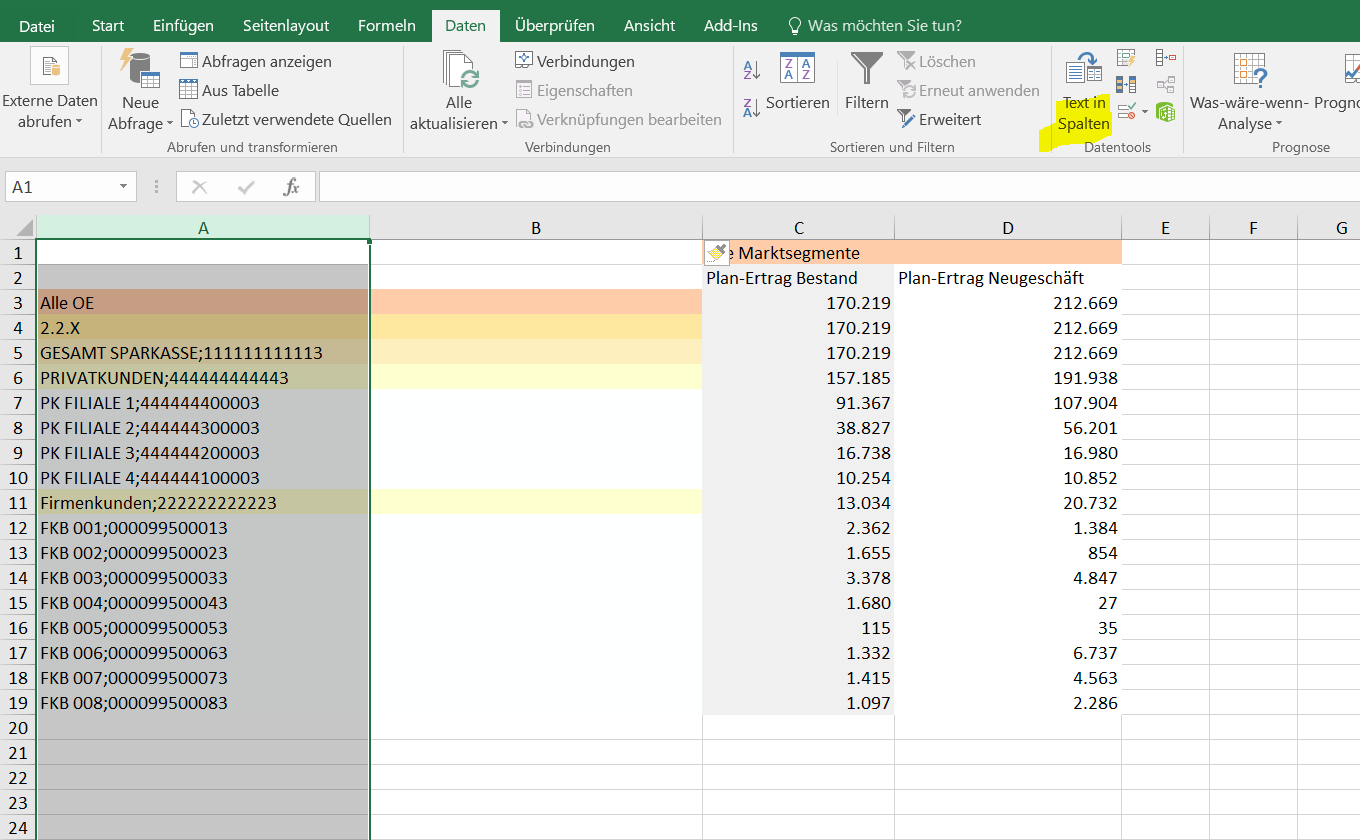Click the Blitzvorschau (flash fill) icon
The width and height of the screenshot is (1360, 840).
pos(1126,58)
